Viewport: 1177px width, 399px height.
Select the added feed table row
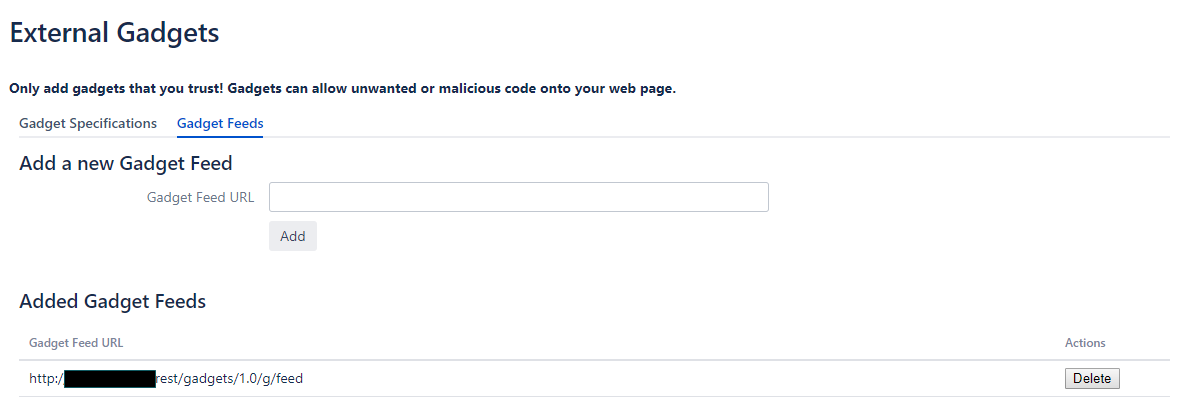pos(594,379)
